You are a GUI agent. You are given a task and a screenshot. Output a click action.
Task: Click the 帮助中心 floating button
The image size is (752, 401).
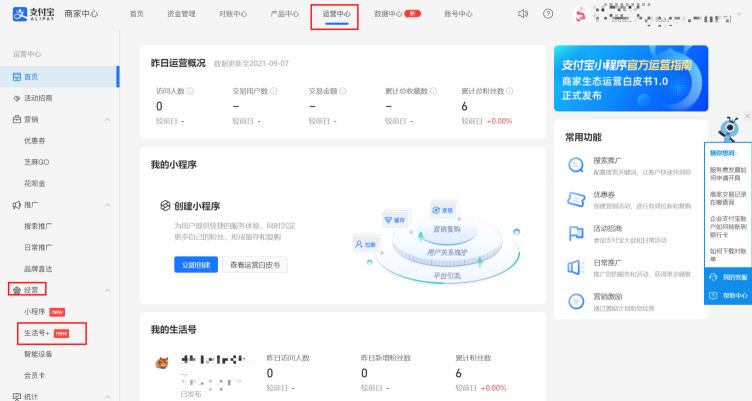[728, 295]
